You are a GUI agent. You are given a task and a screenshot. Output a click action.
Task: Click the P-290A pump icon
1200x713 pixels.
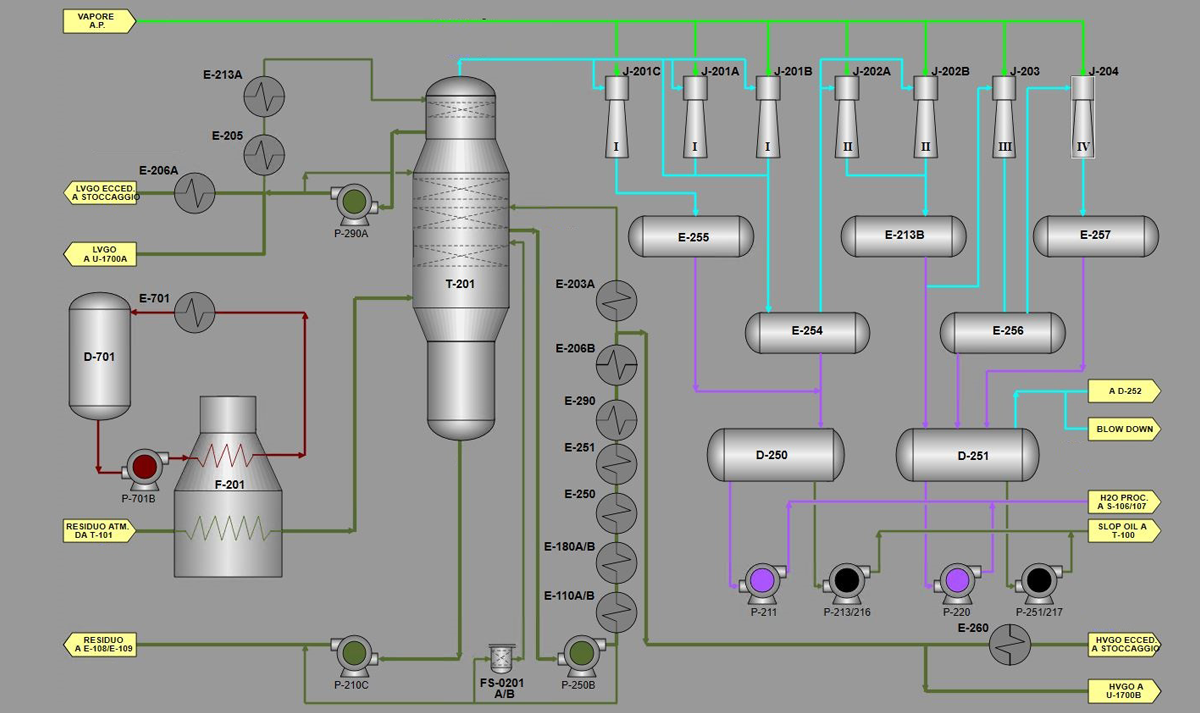pos(353,202)
